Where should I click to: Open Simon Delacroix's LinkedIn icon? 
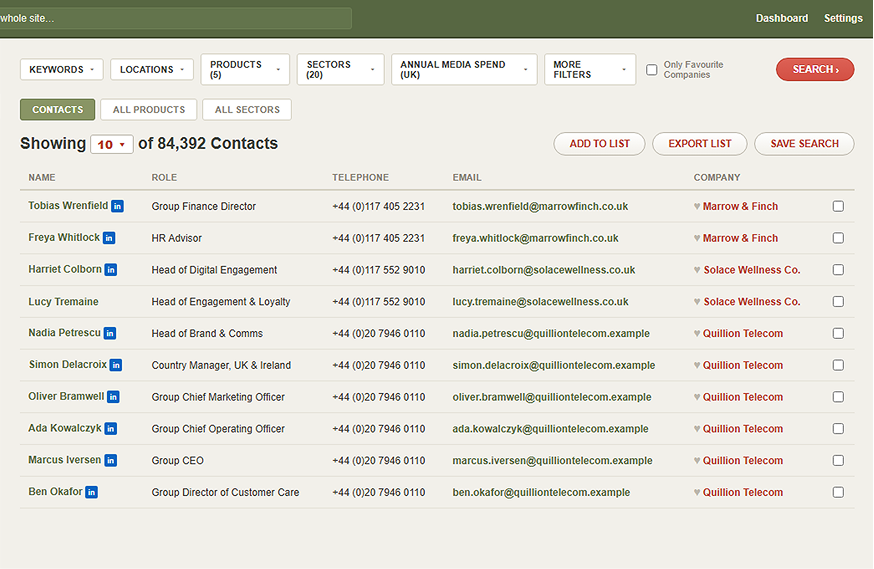point(115,365)
